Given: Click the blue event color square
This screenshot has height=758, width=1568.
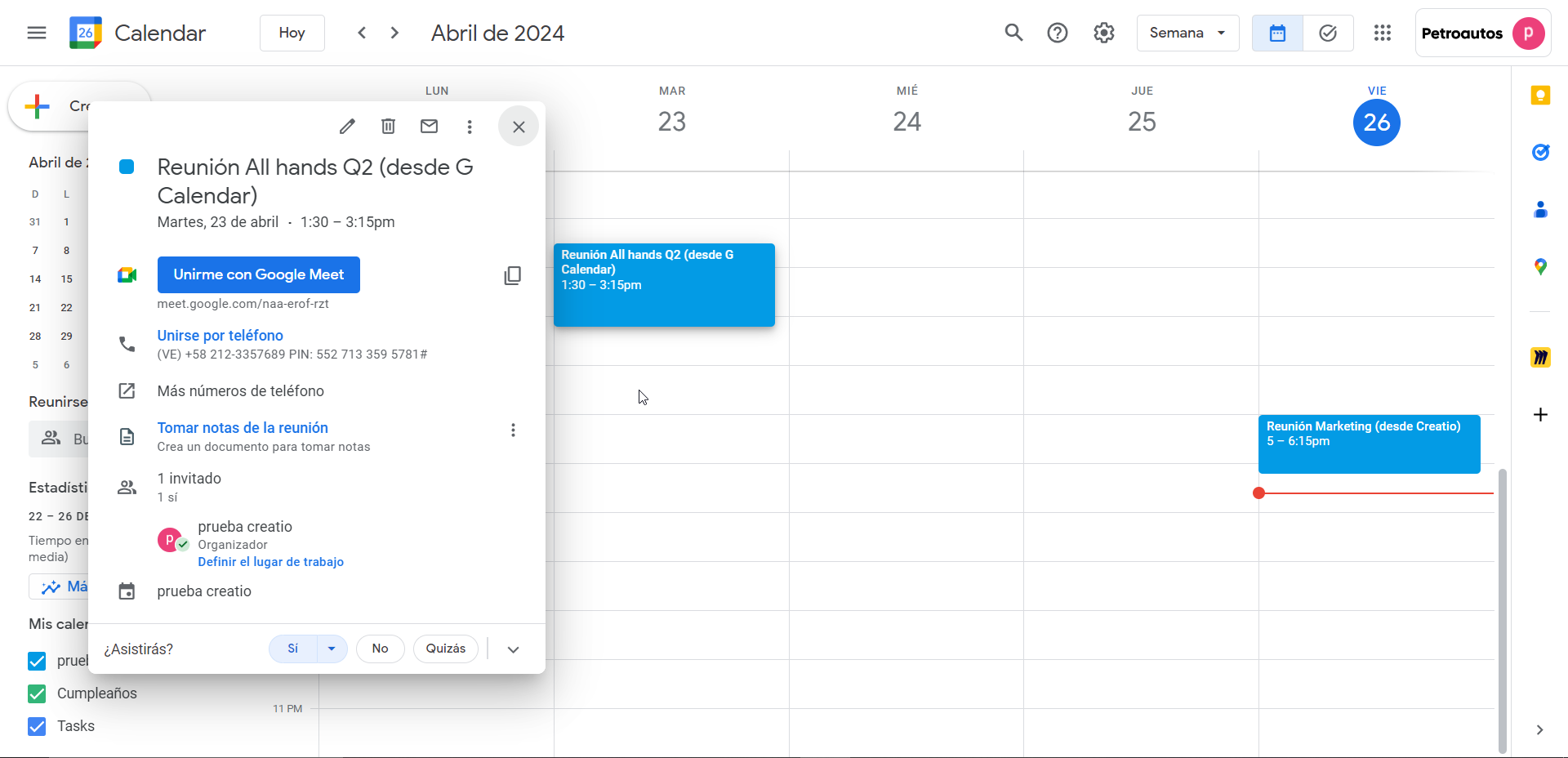Looking at the screenshot, I should coord(127,167).
